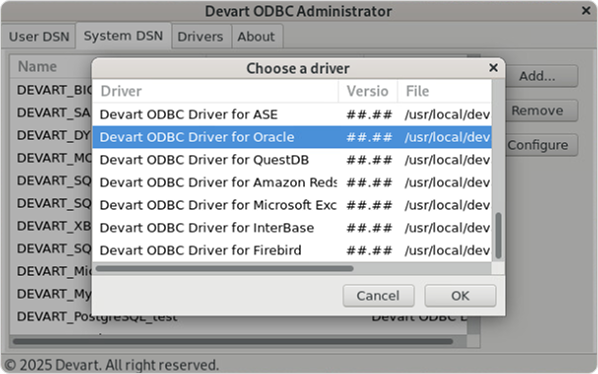The height and width of the screenshot is (374, 598).
Task: Select Devart ODBC Driver for Firebird
Action: point(292,250)
